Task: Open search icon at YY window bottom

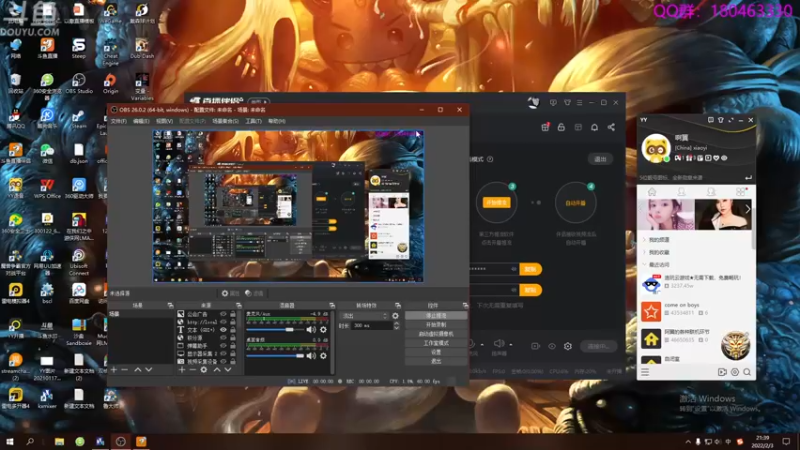Action: [747, 372]
